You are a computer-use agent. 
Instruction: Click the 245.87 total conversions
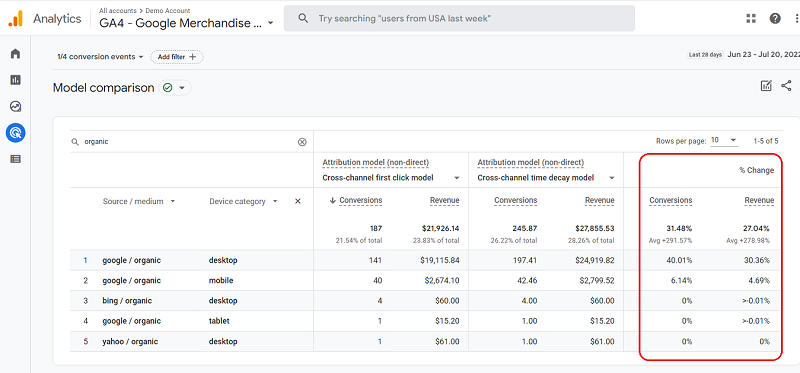click(525, 228)
